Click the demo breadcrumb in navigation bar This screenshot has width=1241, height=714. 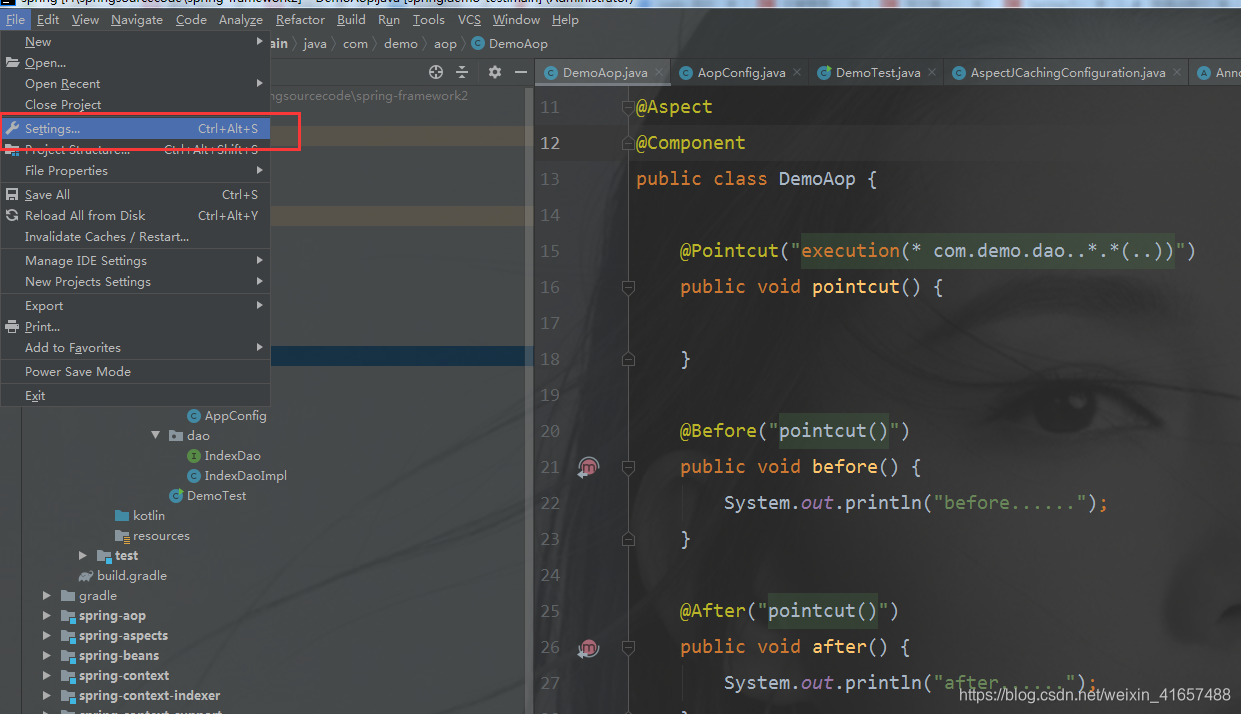pos(401,44)
